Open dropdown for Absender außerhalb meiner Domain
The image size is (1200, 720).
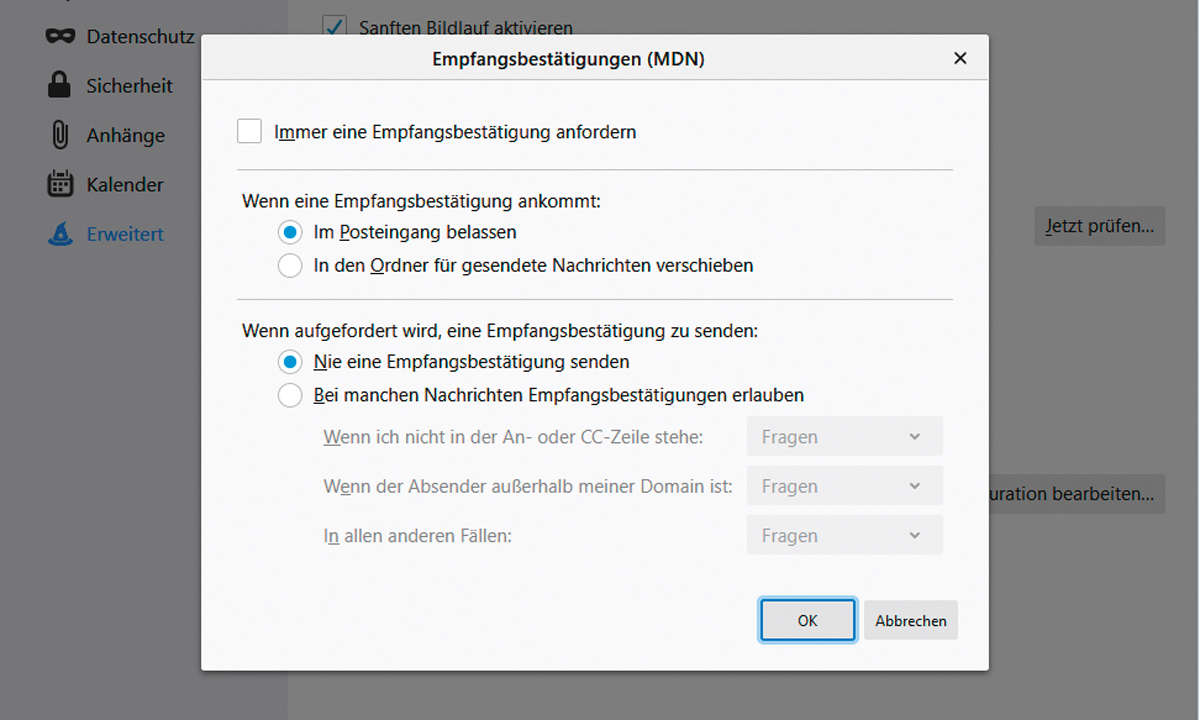tap(844, 486)
